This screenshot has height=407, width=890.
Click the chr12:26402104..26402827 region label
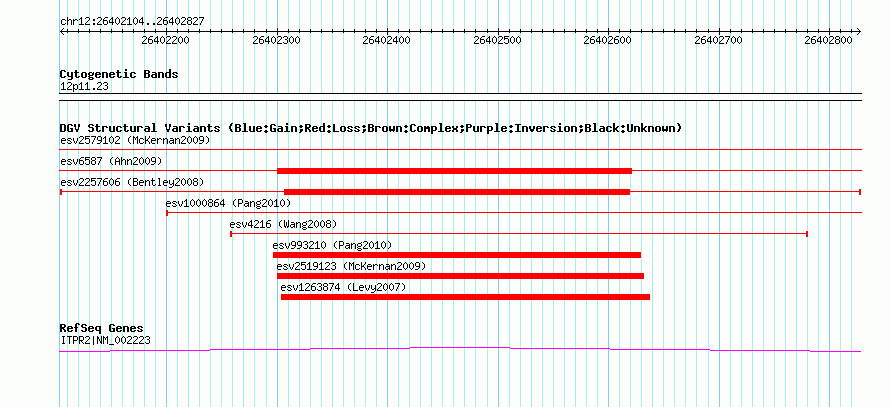(132, 21)
